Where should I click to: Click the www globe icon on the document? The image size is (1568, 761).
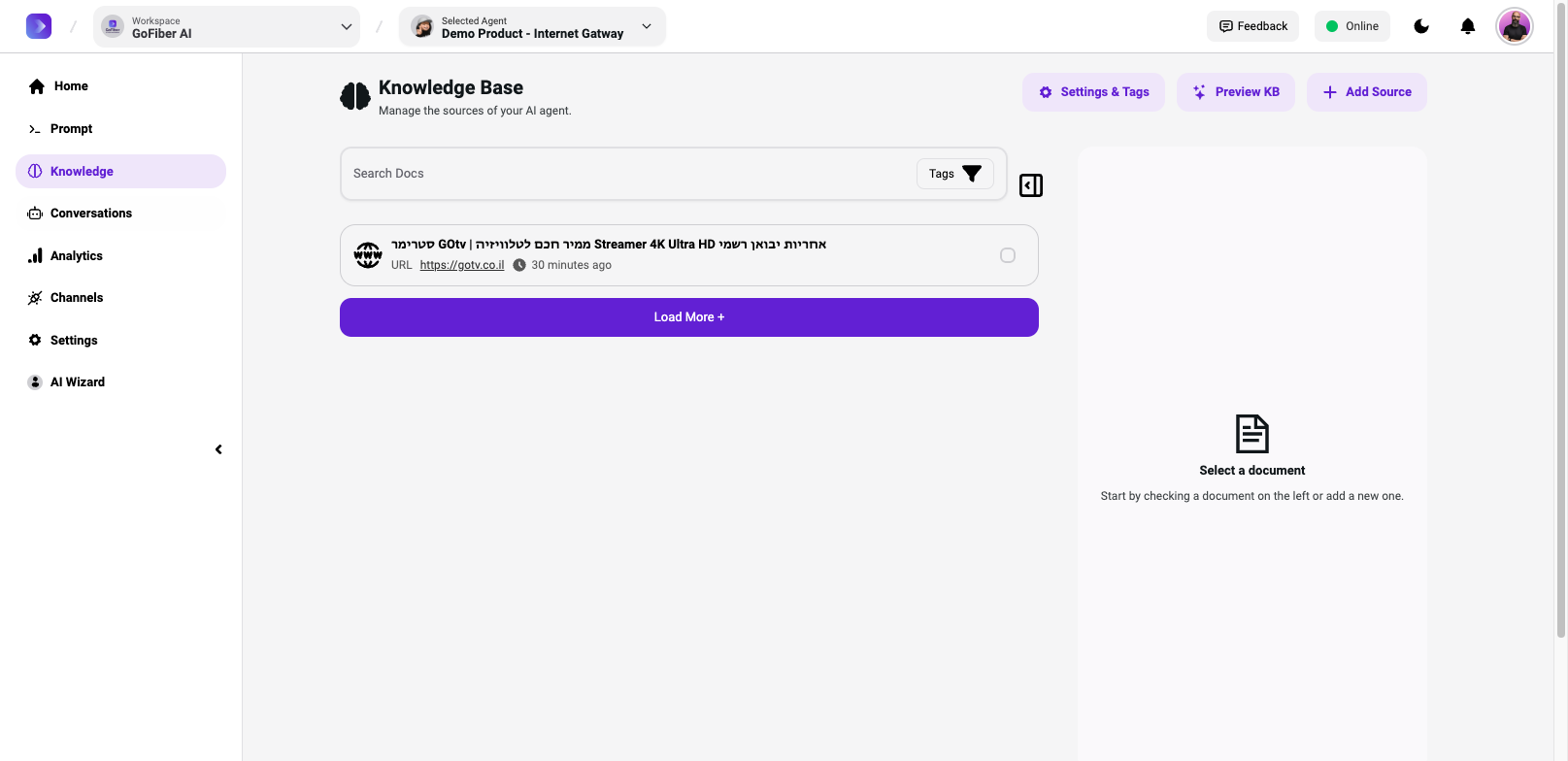click(x=368, y=255)
